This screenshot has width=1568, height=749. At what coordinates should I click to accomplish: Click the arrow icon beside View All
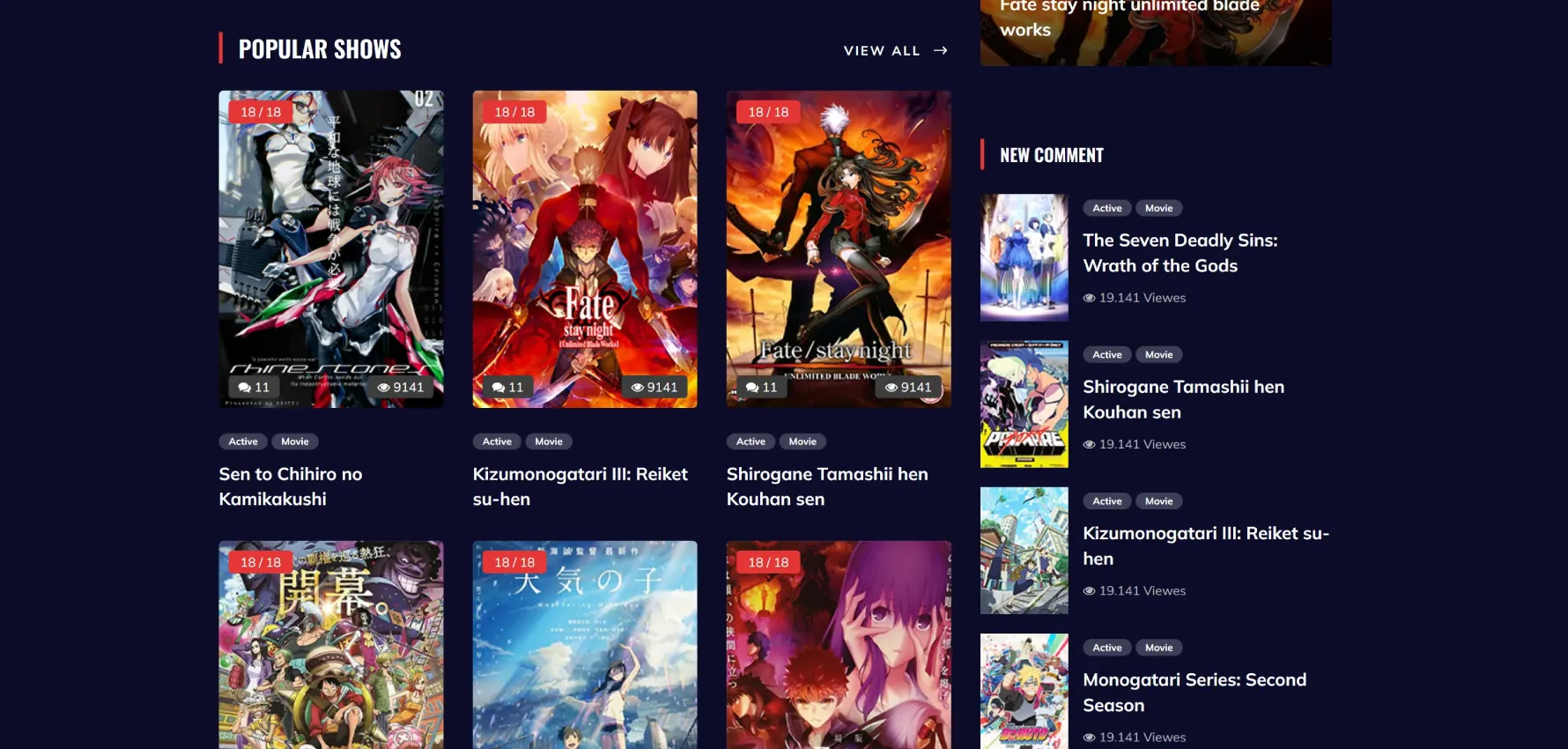[x=941, y=50]
